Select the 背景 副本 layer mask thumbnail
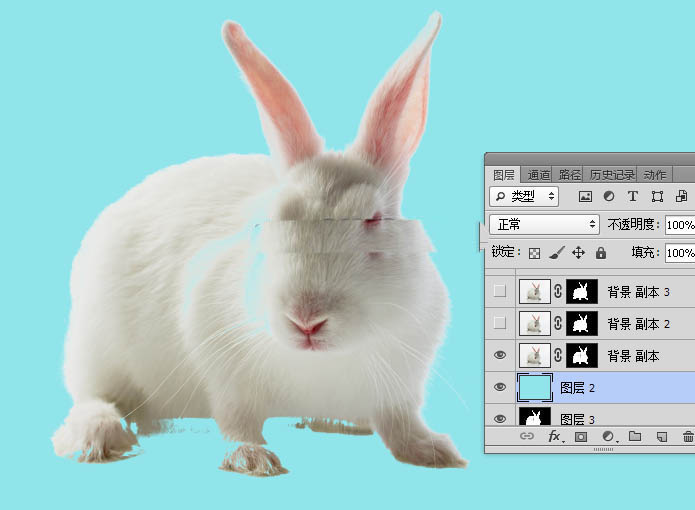Screen dimensions: 695x510 (582, 355)
